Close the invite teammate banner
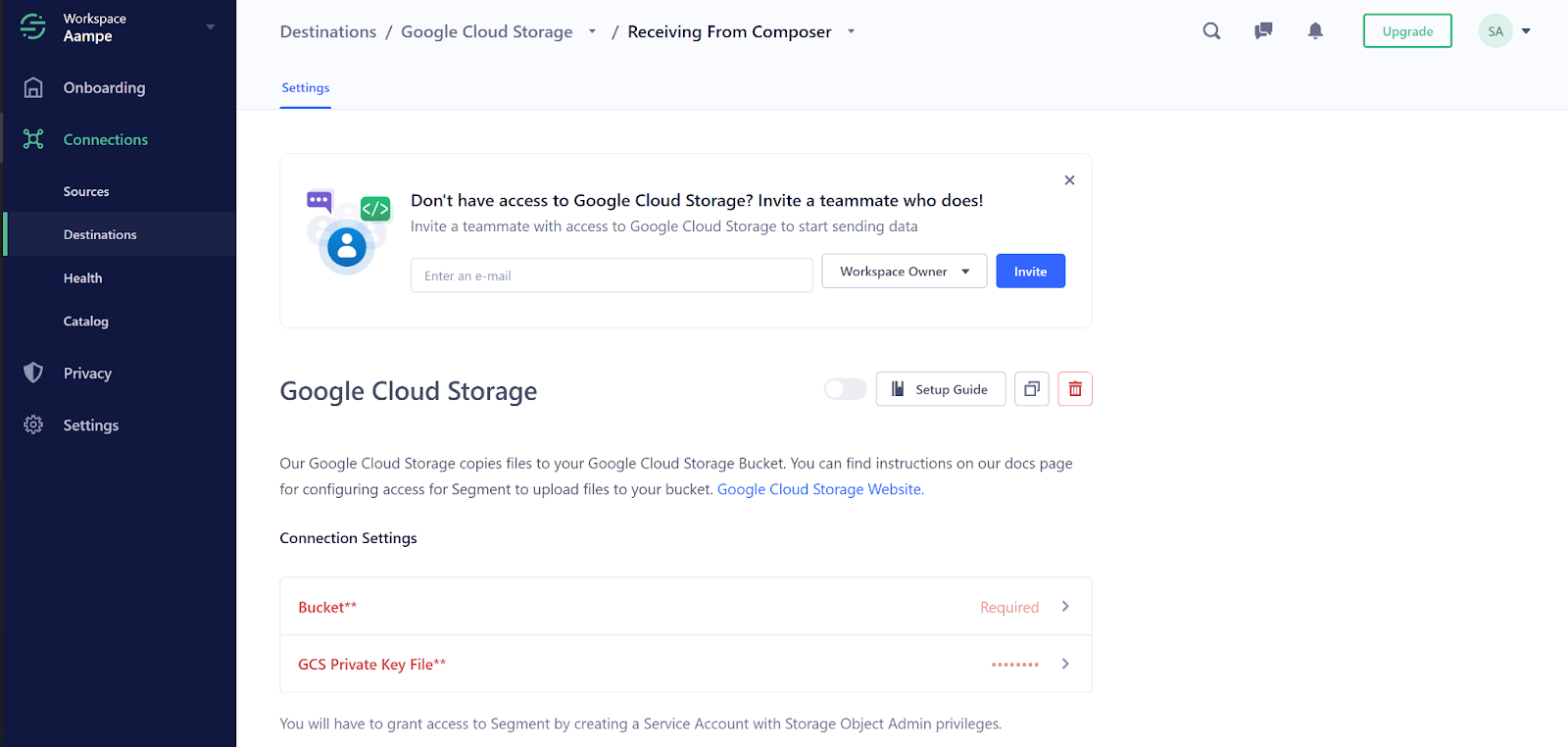The image size is (1568, 747). [x=1069, y=180]
